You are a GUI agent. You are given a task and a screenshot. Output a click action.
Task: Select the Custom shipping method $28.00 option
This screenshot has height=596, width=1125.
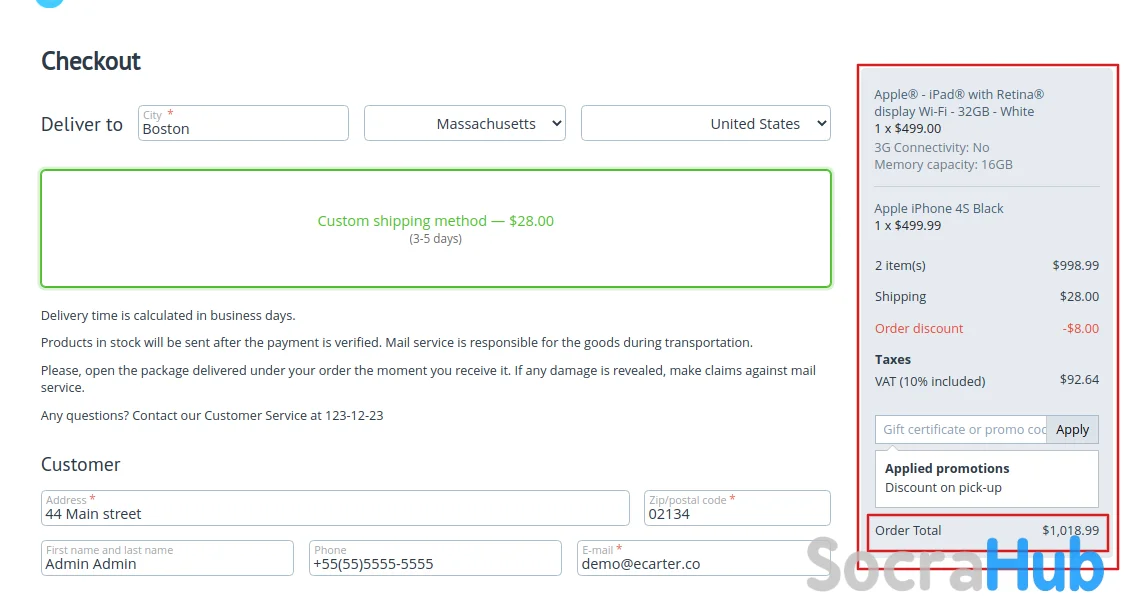click(436, 228)
